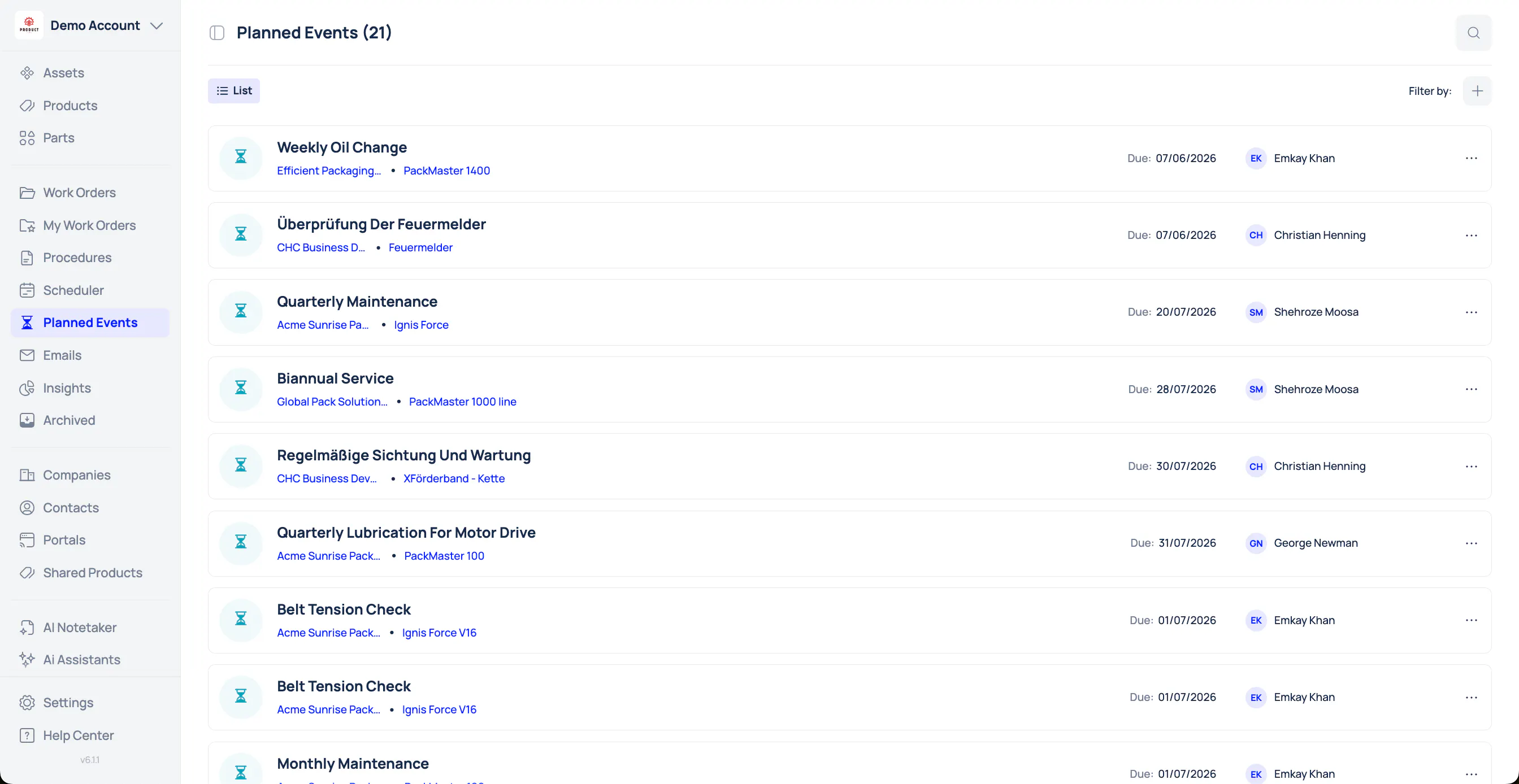Click the Companies building icon
This screenshot has height=784, width=1519.
(27, 475)
